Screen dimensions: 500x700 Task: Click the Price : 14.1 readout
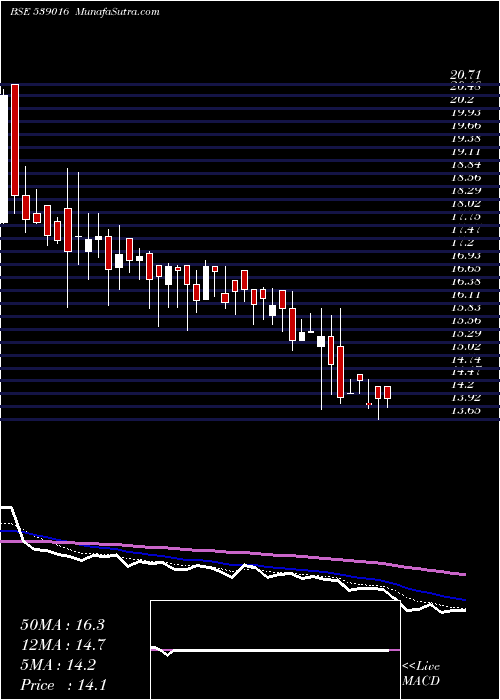pyautogui.click(x=64, y=685)
